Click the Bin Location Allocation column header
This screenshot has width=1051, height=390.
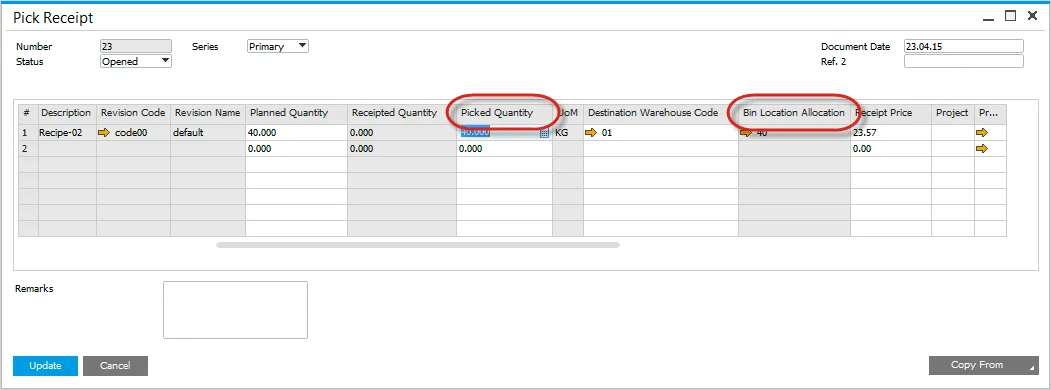794,113
